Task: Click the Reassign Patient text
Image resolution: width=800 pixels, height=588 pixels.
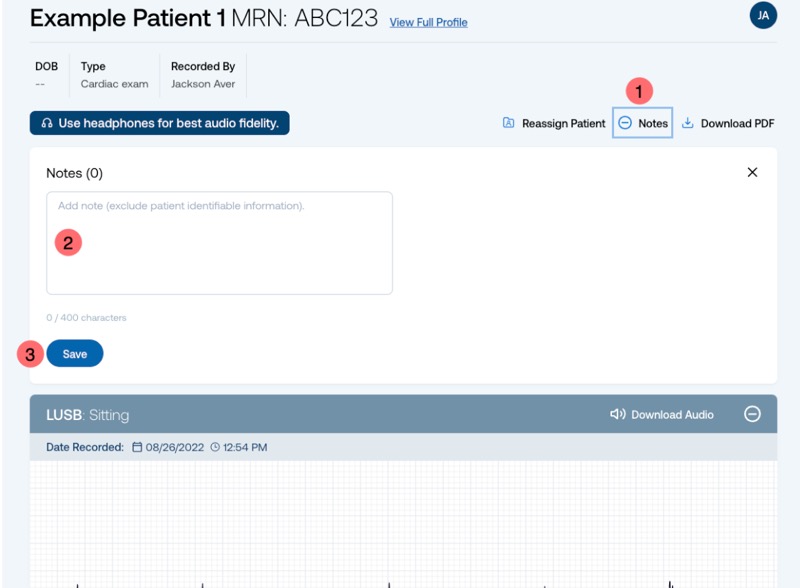Action: pos(563,124)
